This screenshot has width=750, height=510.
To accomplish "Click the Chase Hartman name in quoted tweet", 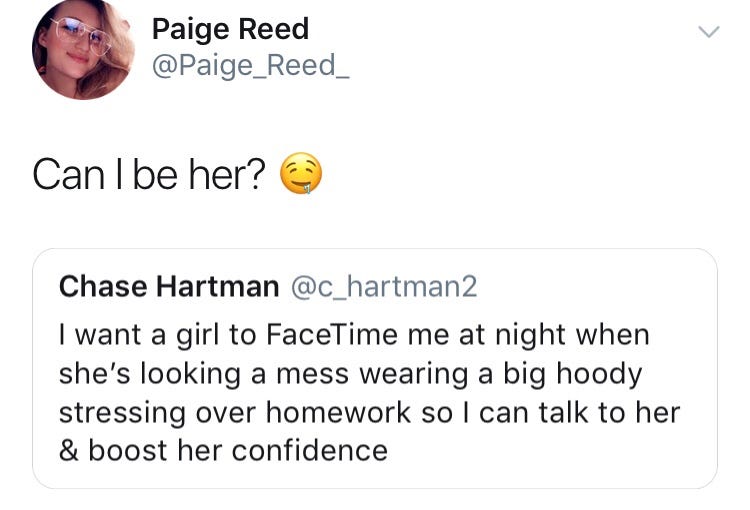I will [x=169, y=286].
